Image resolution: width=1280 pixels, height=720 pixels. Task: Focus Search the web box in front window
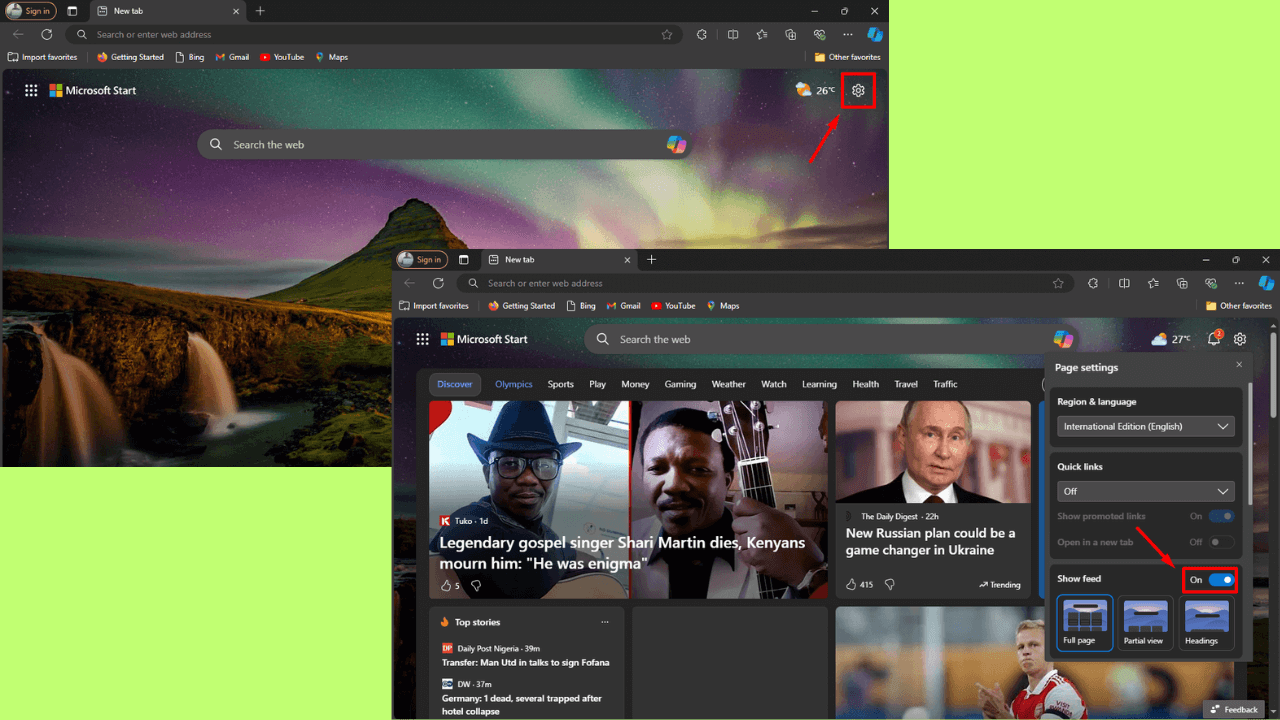tap(832, 339)
